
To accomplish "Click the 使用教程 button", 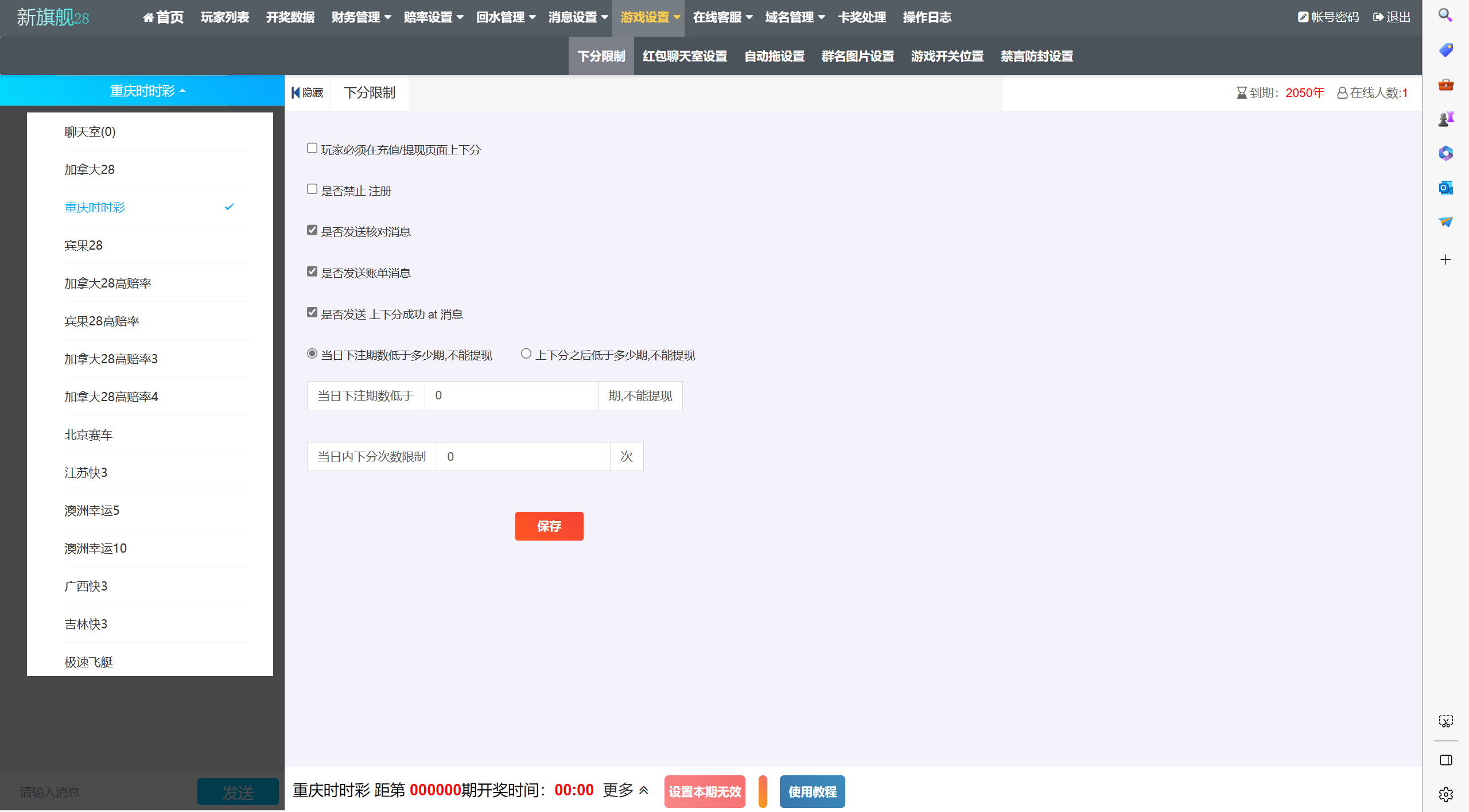I will click(813, 792).
